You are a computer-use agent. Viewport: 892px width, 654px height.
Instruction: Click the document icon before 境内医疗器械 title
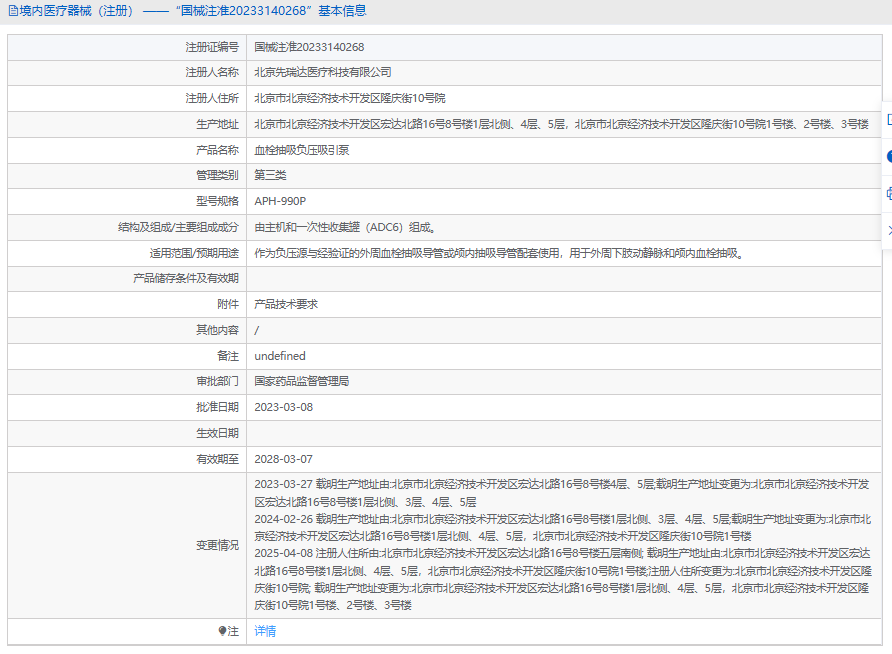pyautogui.click(x=12, y=11)
